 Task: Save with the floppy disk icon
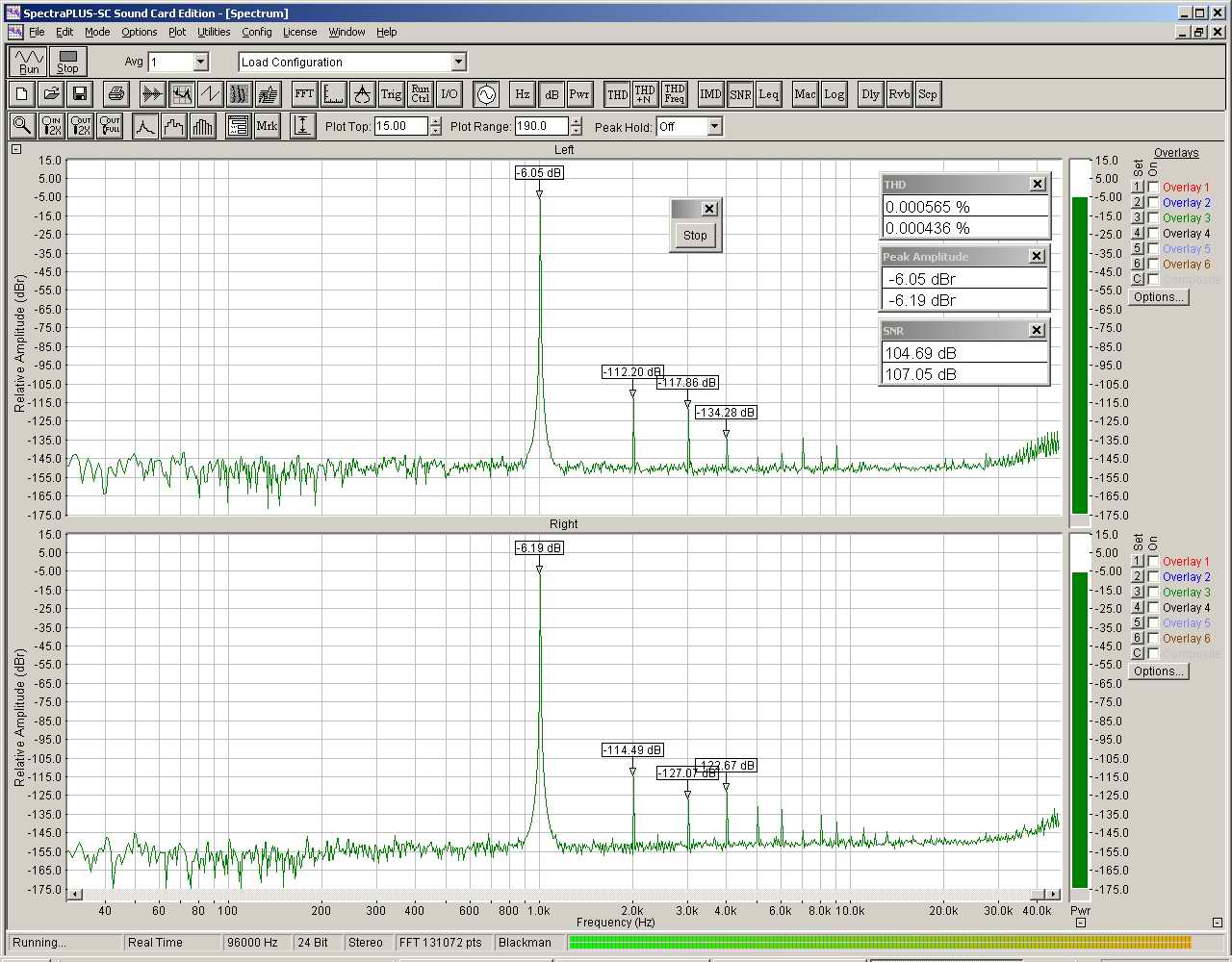click(80, 94)
